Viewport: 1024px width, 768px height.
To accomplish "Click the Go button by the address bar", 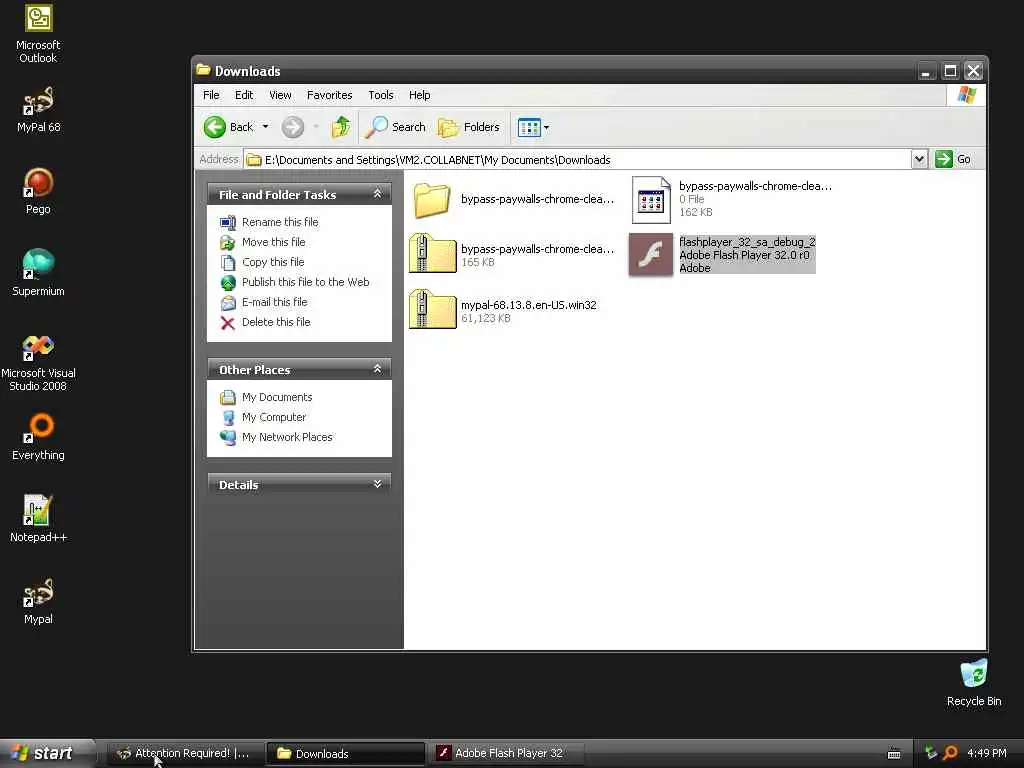I will tap(953, 159).
